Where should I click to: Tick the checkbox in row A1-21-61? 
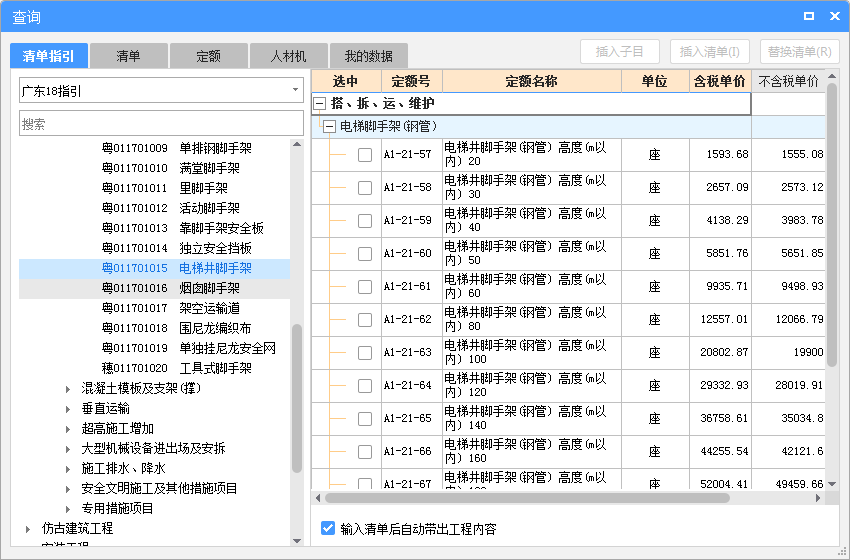pyautogui.click(x=365, y=287)
